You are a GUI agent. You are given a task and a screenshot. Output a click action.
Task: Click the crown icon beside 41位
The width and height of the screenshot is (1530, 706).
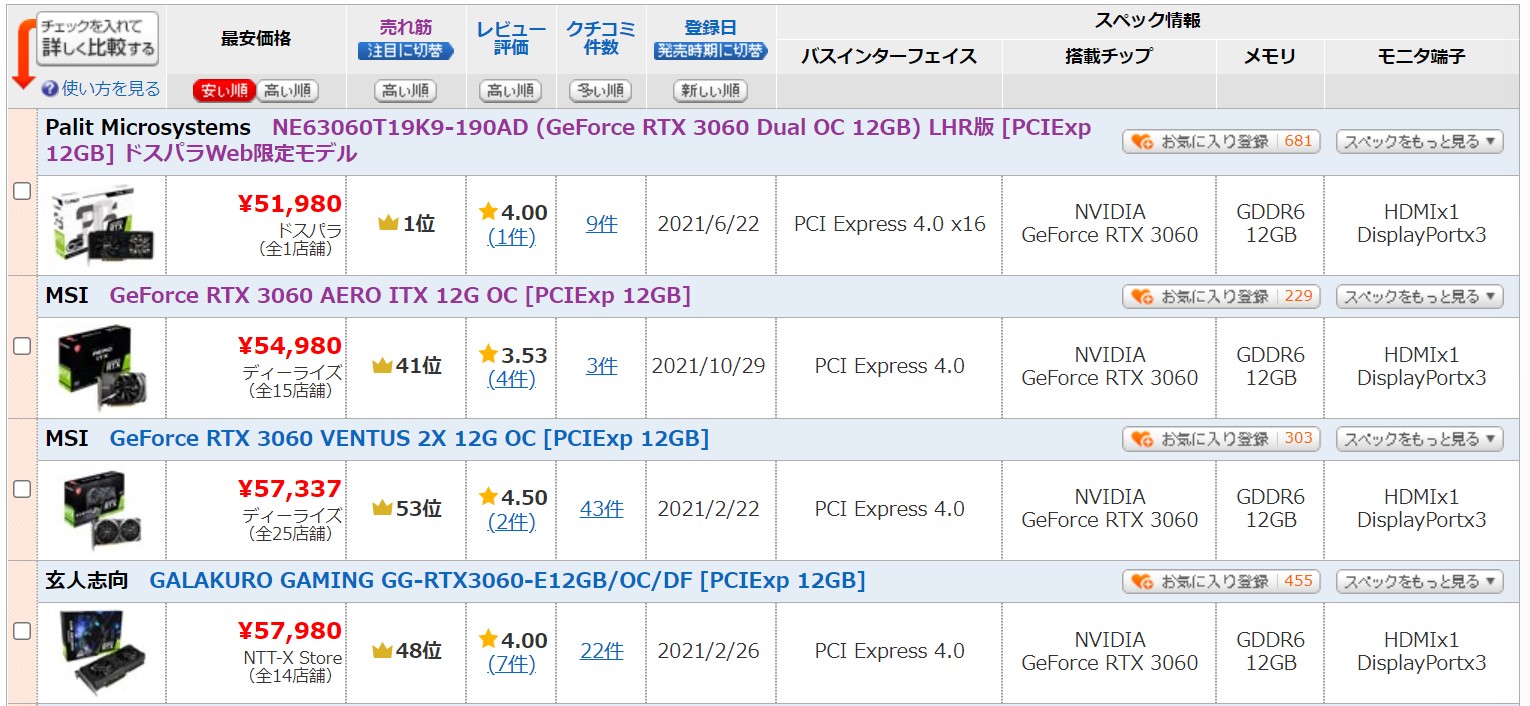point(382,366)
